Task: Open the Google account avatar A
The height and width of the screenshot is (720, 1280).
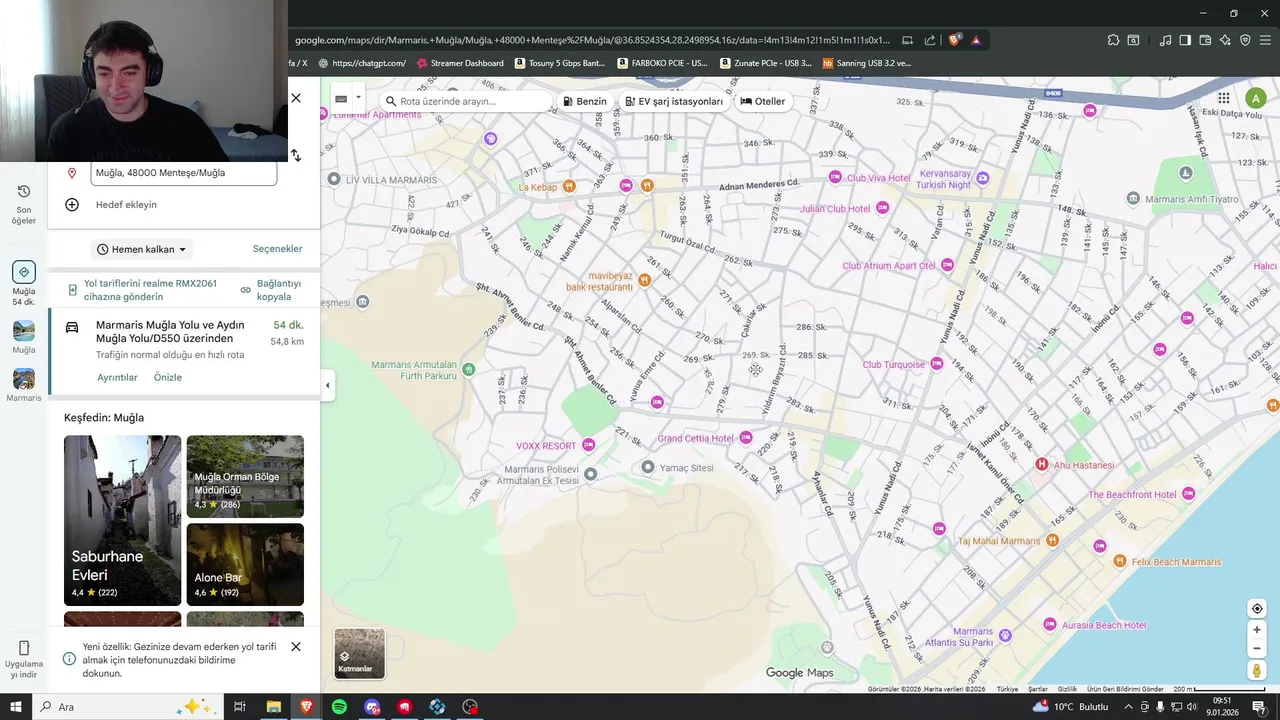Action: coord(1255,98)
